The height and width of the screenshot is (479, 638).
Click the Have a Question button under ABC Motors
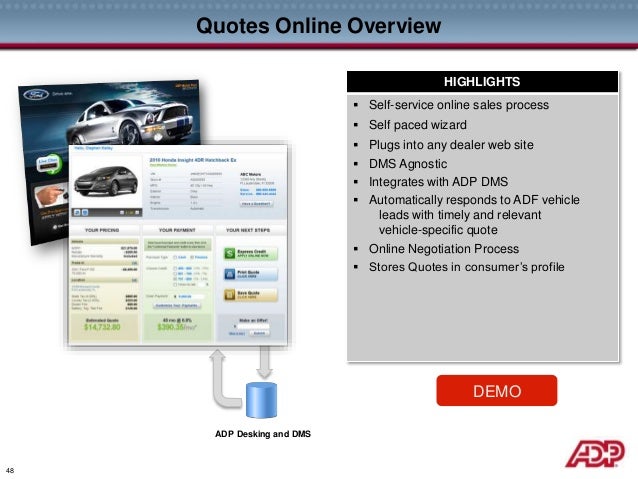[256, 203]
